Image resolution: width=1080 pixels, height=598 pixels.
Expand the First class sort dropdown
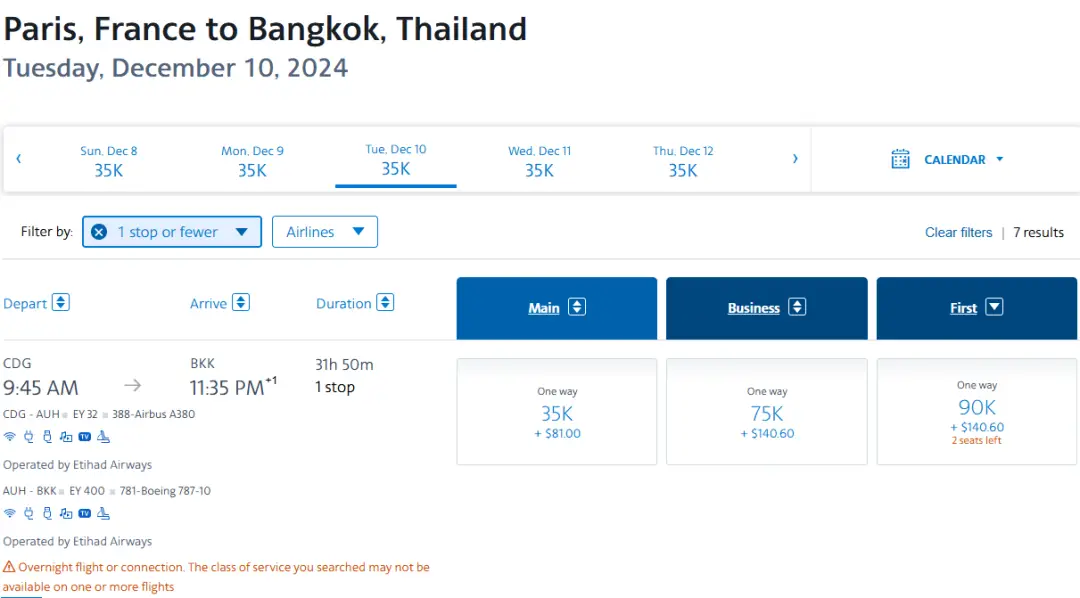(994, 307)
